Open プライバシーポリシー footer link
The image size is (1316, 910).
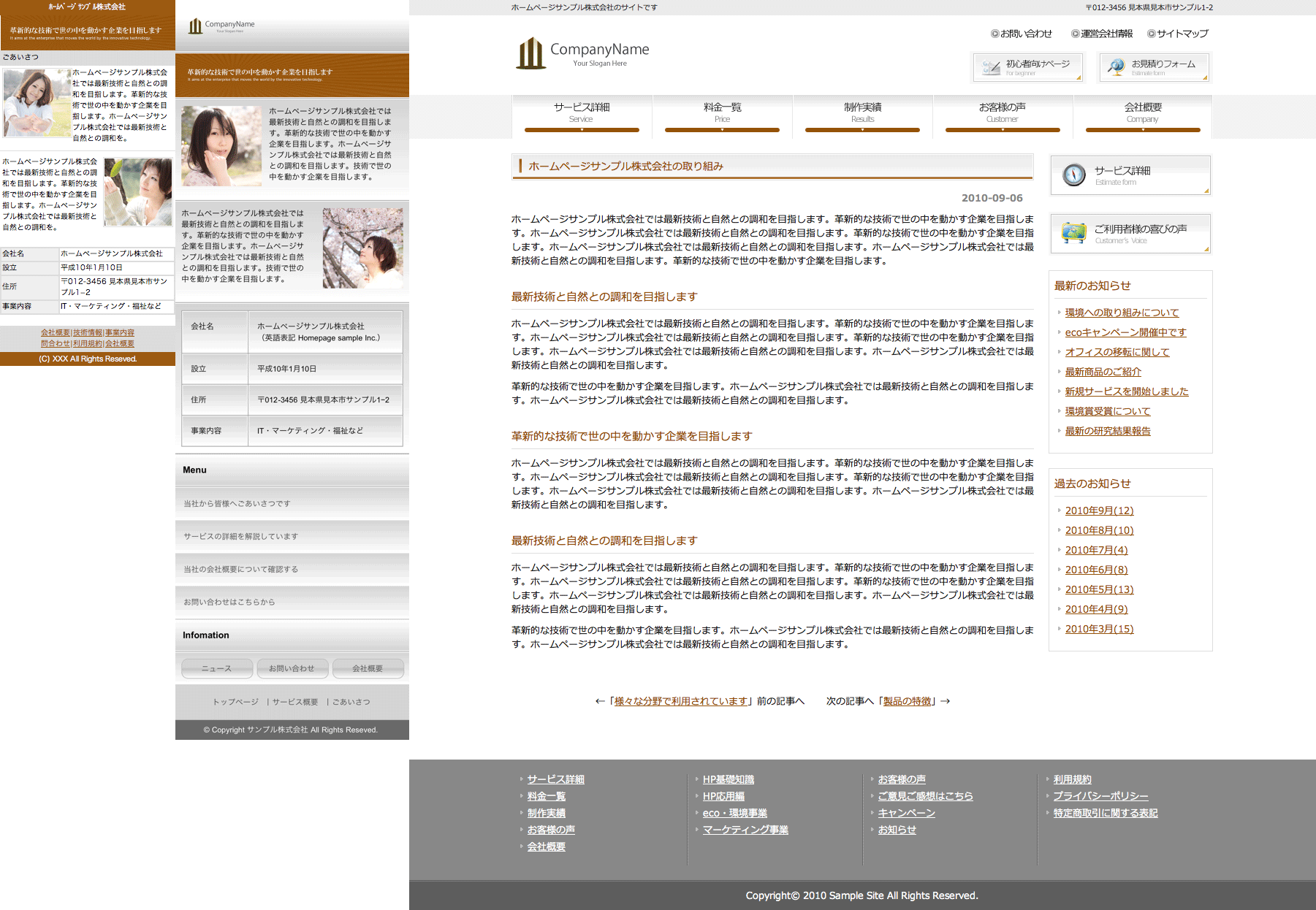1100,796
